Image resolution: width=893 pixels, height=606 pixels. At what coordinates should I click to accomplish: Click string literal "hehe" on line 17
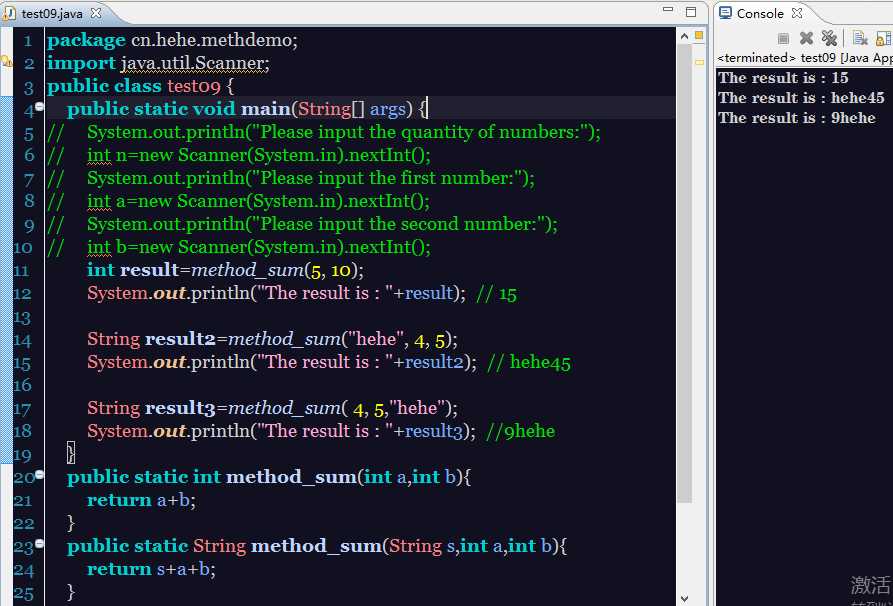[x=418, y=408]
